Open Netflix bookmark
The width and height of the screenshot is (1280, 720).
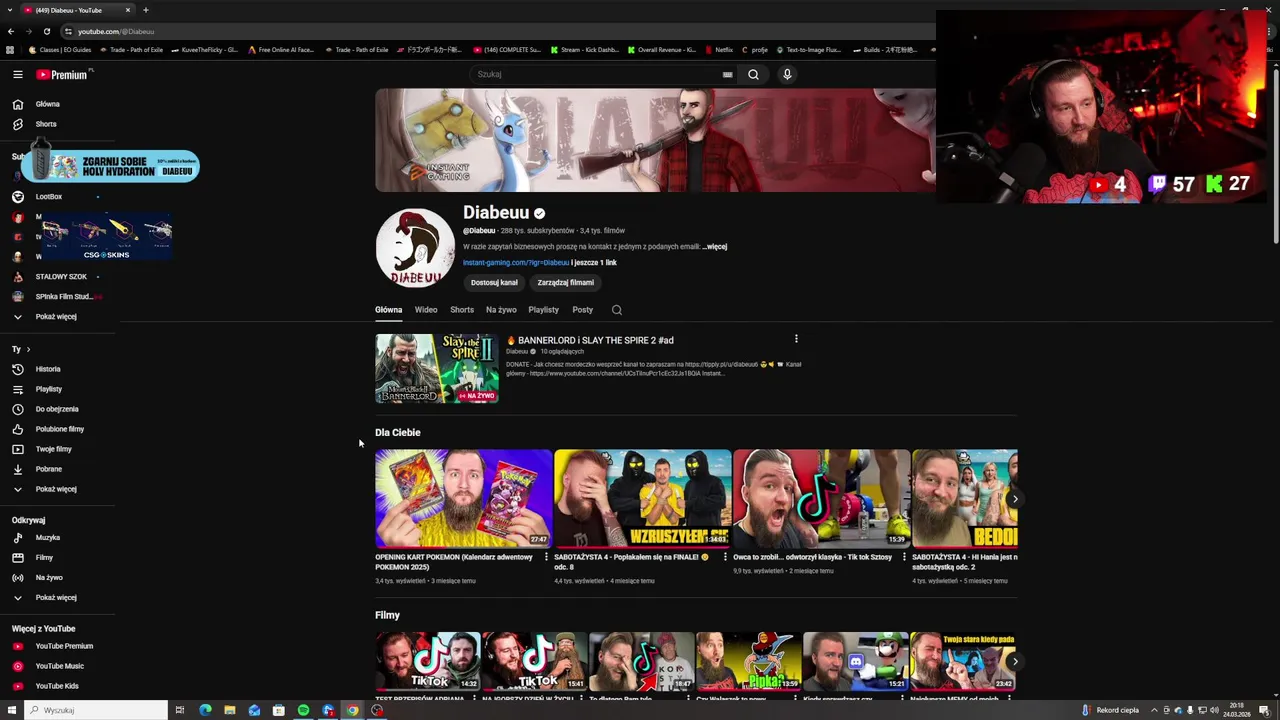click(719, 50)
